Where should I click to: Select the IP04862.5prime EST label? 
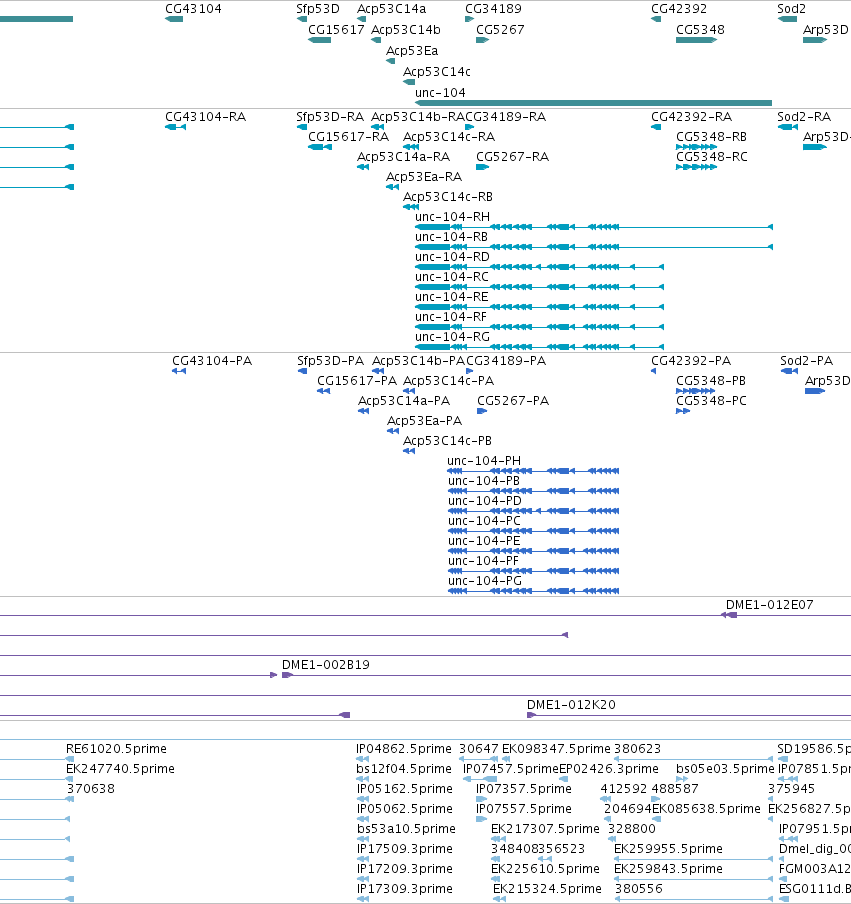click(x=404, y=749)
